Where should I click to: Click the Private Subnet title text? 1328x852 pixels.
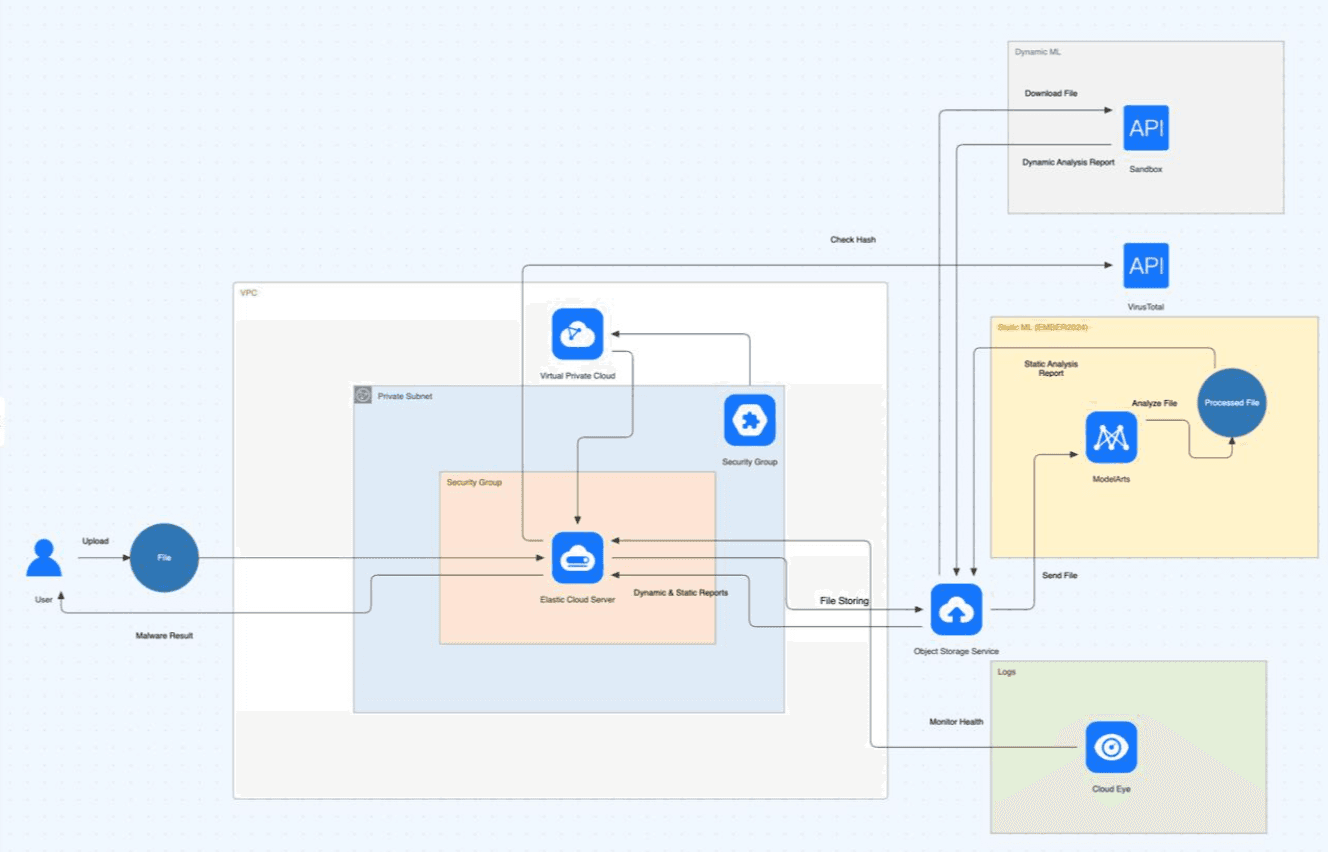click(x=405, y=396)
